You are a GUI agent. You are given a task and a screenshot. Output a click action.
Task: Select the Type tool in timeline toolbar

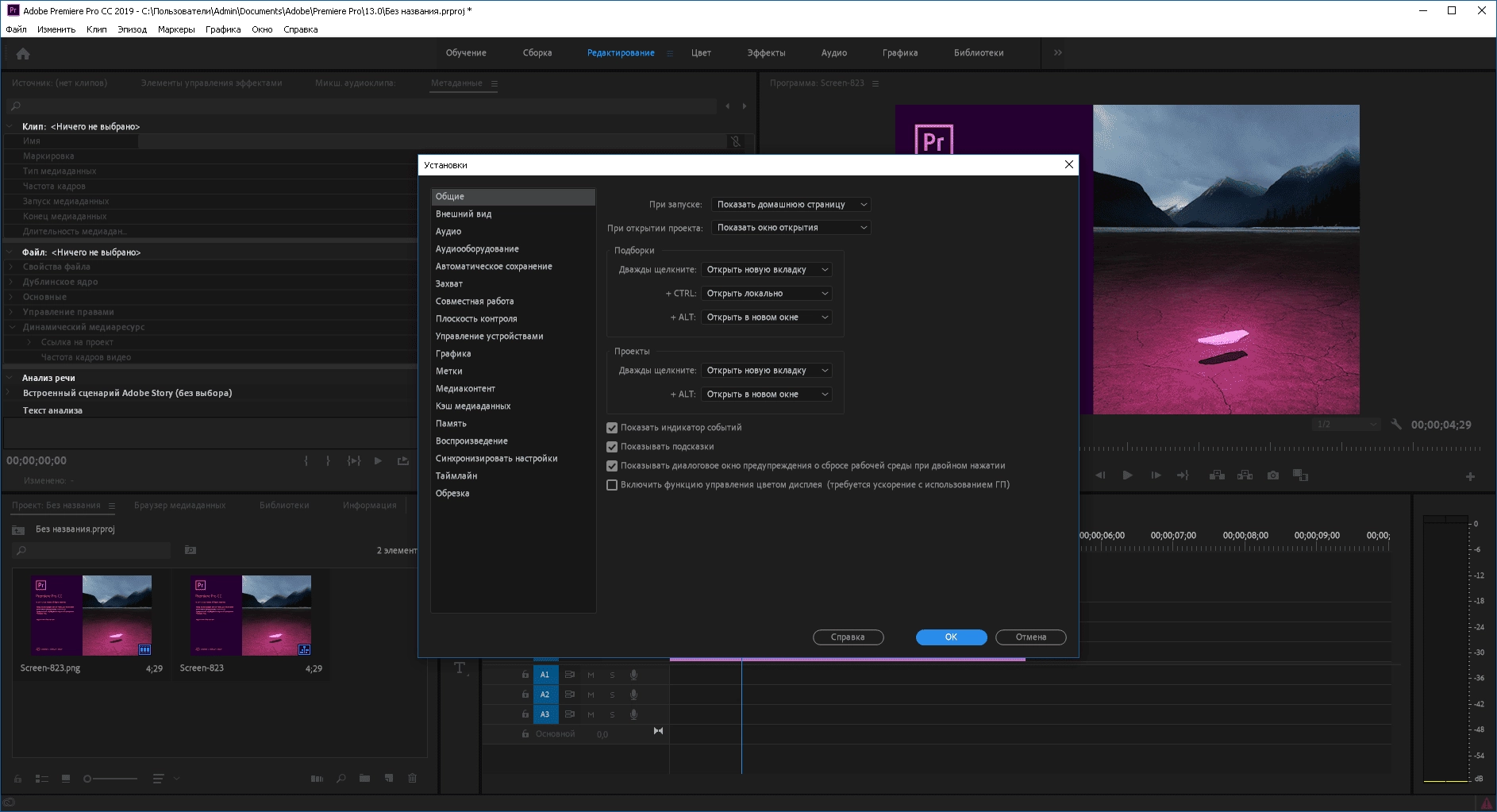pyautogui.click(x=460, y=668)
